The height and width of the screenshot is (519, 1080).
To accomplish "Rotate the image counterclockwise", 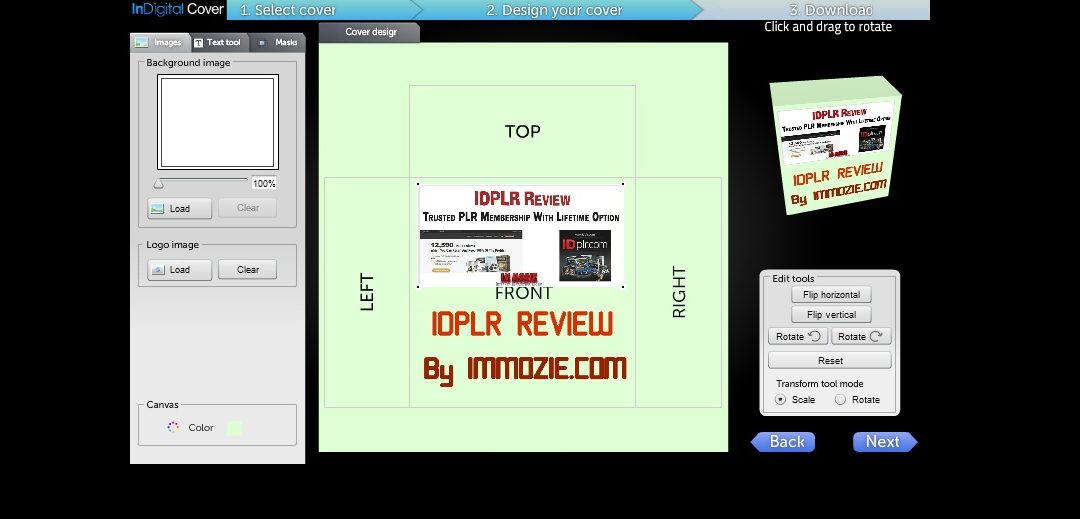I will pos(798,337).
